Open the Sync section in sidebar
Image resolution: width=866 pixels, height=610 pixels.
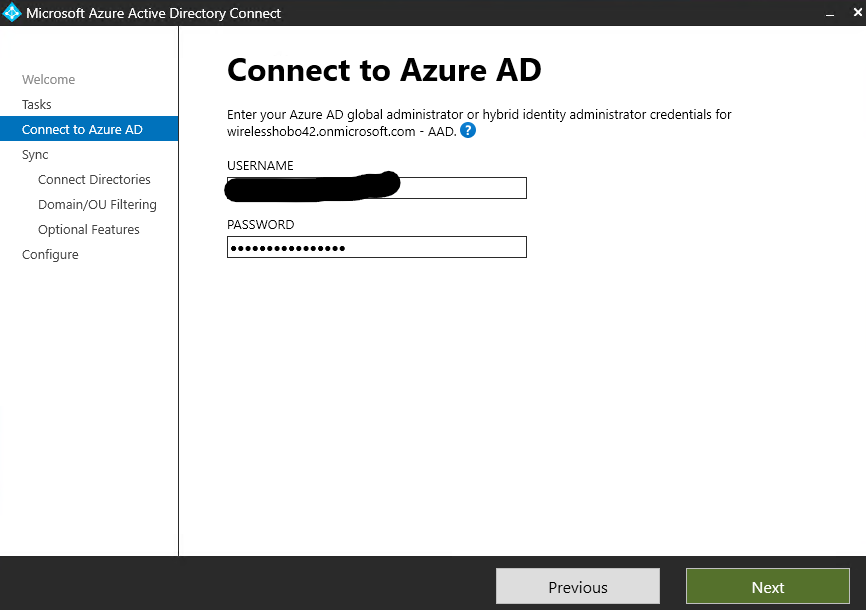pos(35,155)
